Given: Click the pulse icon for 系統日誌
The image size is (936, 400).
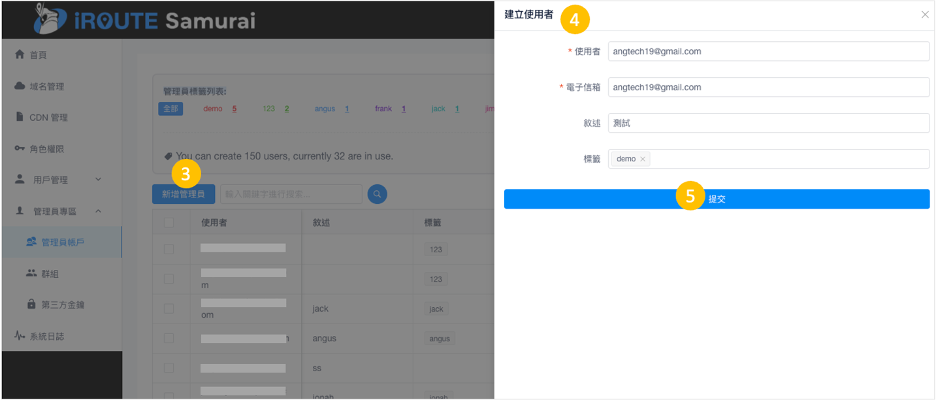Looking at the screenshot, I should pos(19,336).
